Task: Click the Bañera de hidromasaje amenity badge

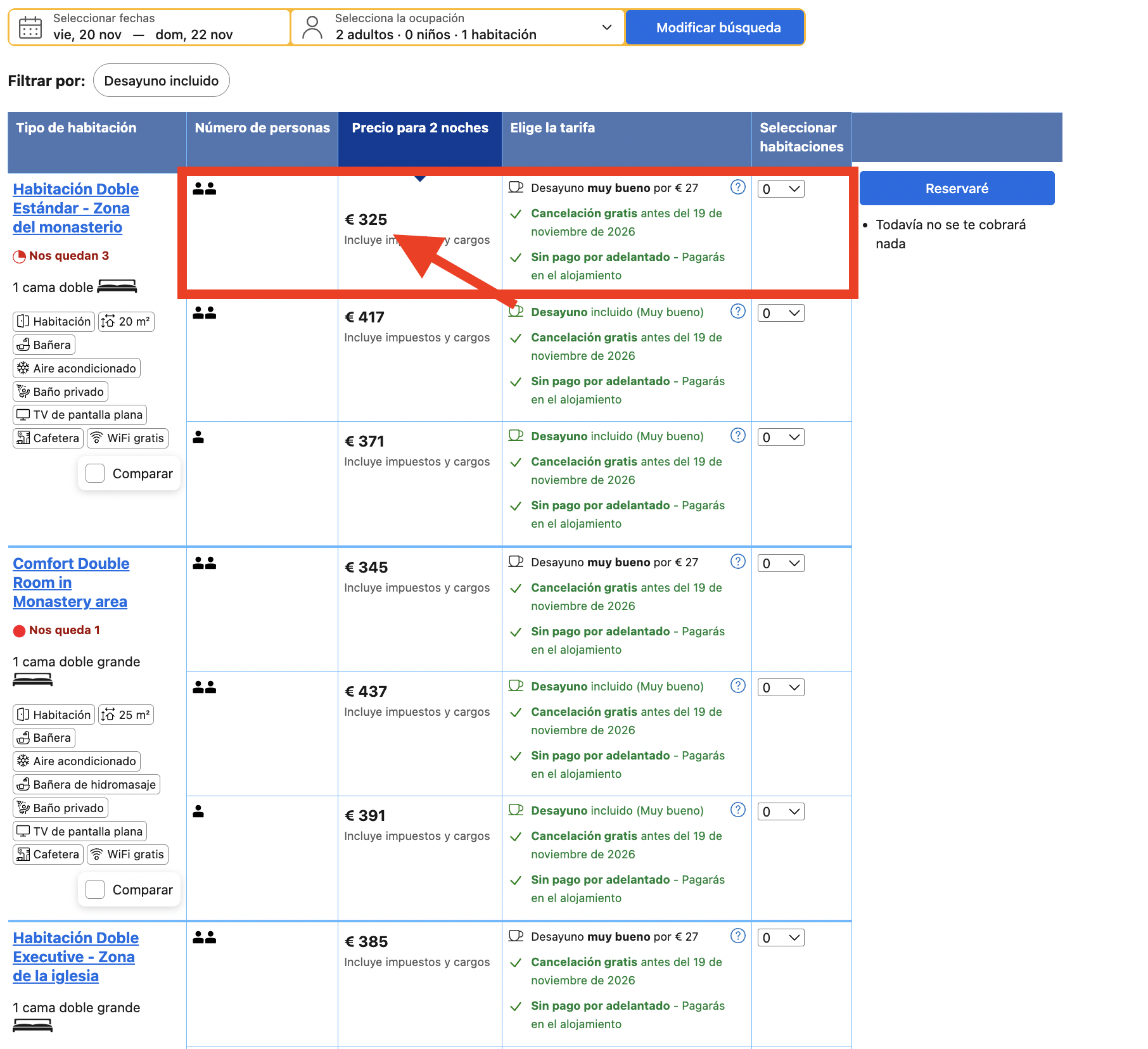Action: [x=87, y=785]
